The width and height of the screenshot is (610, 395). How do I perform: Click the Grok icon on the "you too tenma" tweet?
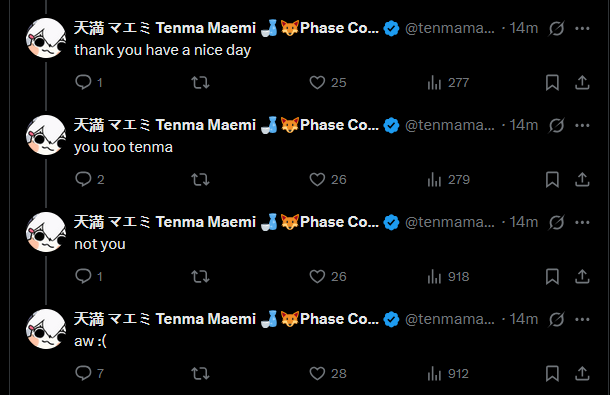coord(556,125)
